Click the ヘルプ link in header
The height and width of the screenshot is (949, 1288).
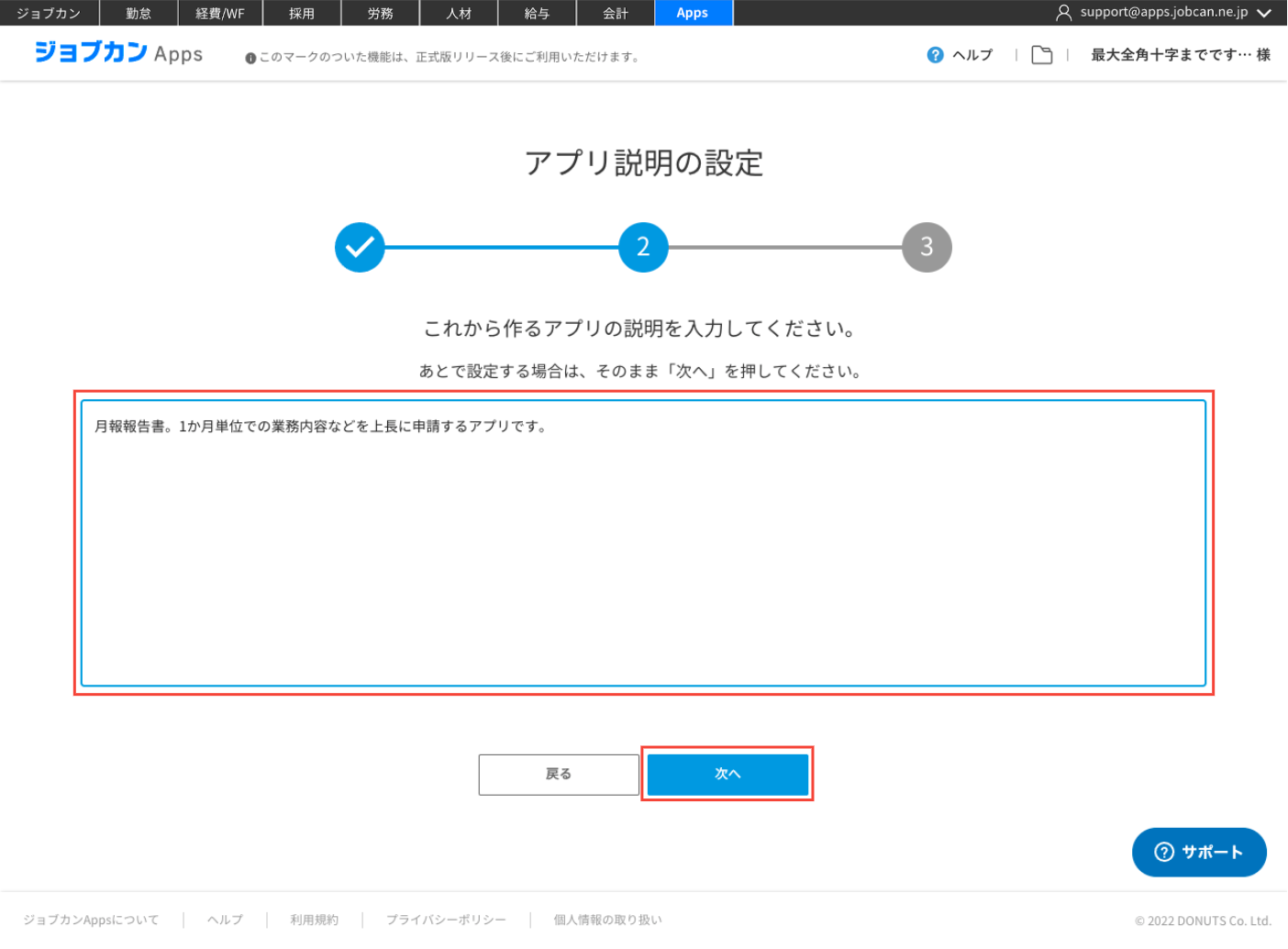coord(972,55)
